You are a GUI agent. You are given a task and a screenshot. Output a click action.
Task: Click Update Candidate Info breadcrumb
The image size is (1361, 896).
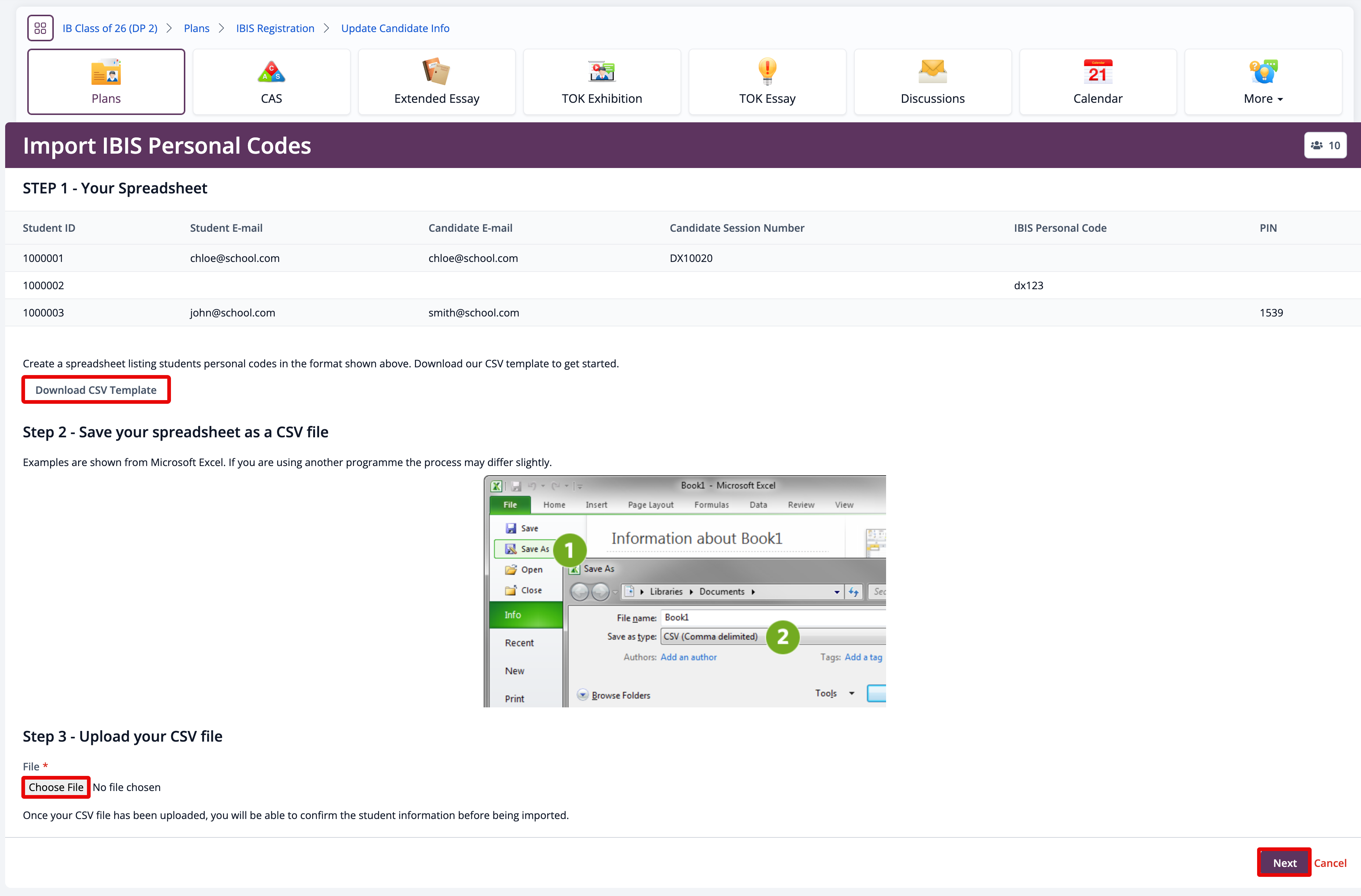395,28
